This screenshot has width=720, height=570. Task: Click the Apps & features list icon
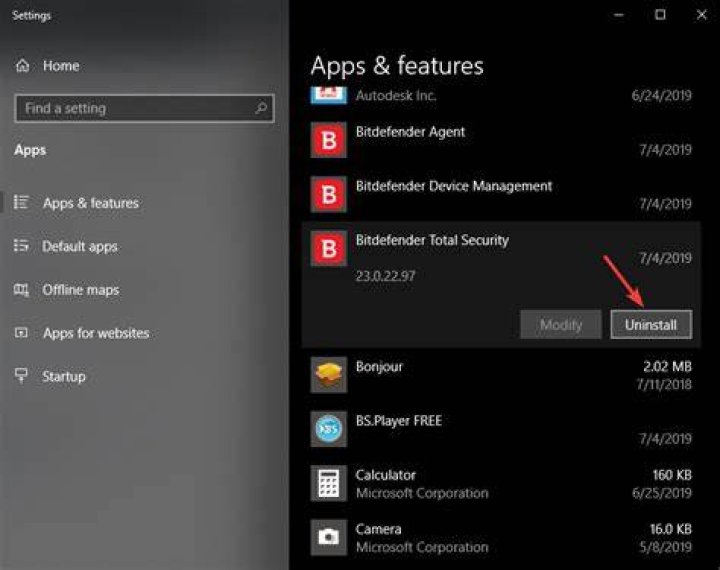(21, 202)
